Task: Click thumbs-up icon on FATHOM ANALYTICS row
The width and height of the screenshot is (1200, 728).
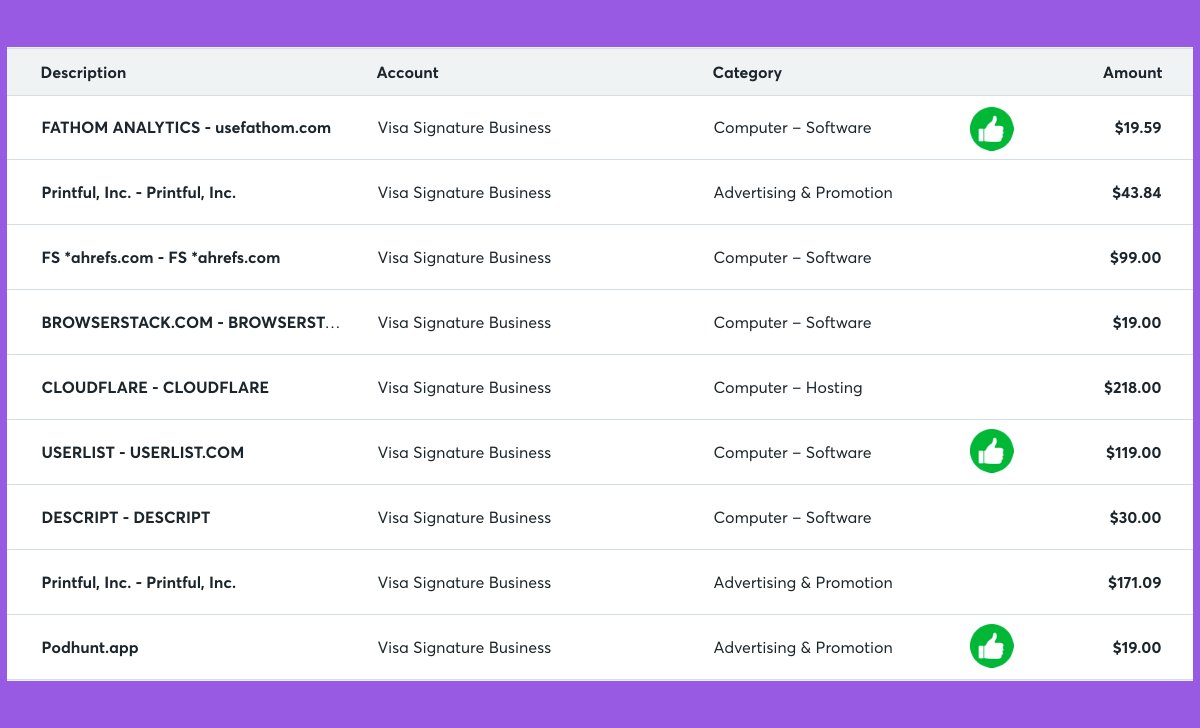Action: (x=991, y=129)
